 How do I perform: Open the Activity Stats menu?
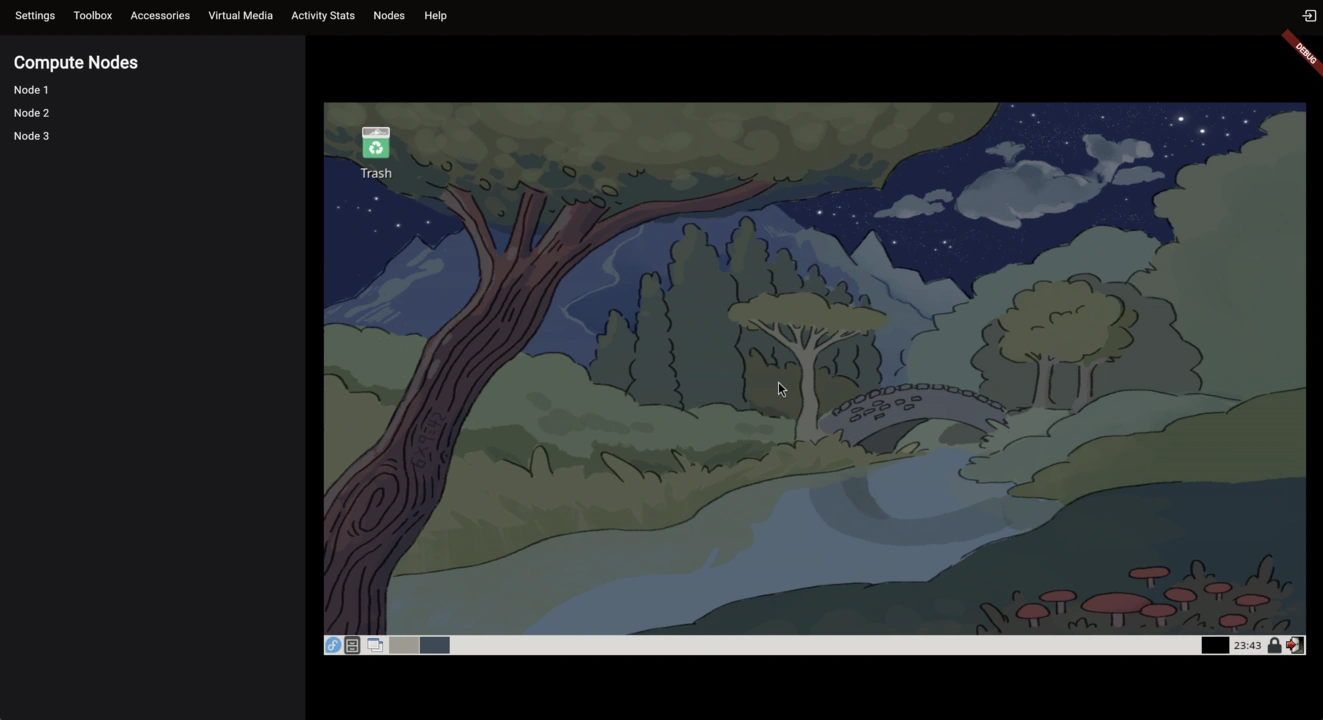[323, 16]
